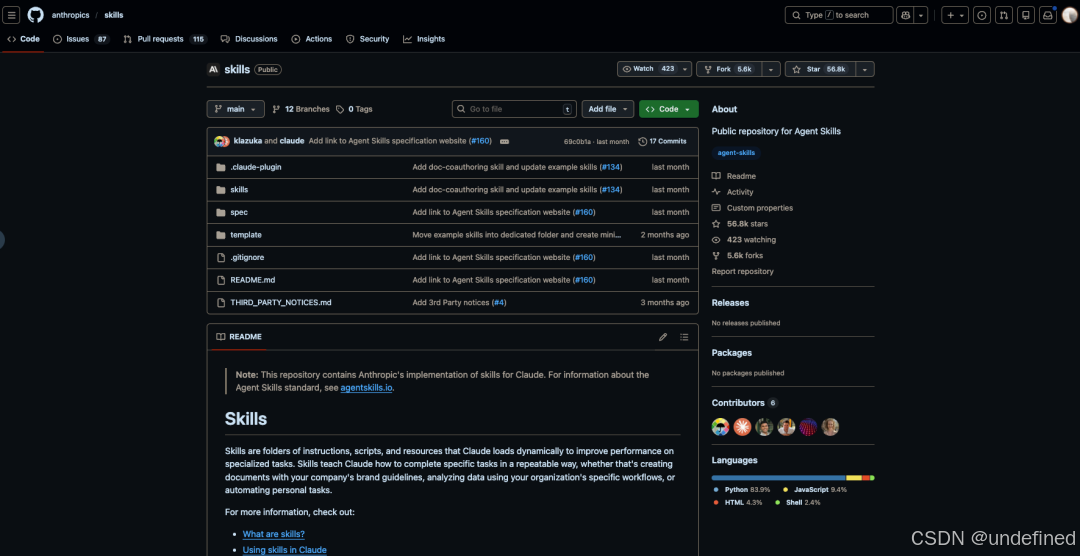Click the orange Claude contributor avatar
Viewport: 1080px width, 556px height.
742,426
